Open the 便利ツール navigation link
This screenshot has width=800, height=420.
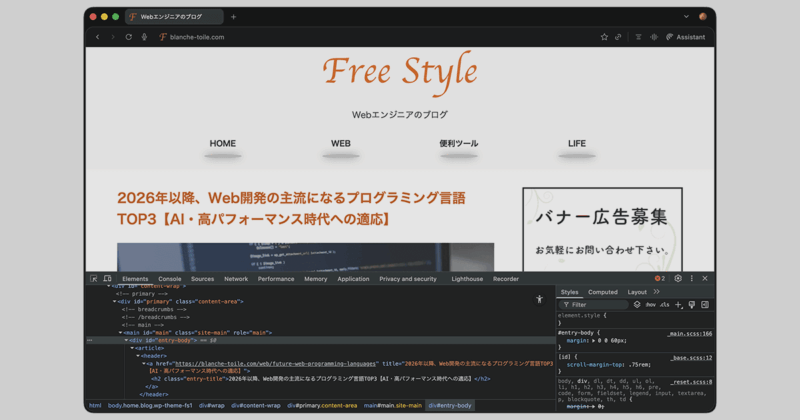click(x=459, y=143)
